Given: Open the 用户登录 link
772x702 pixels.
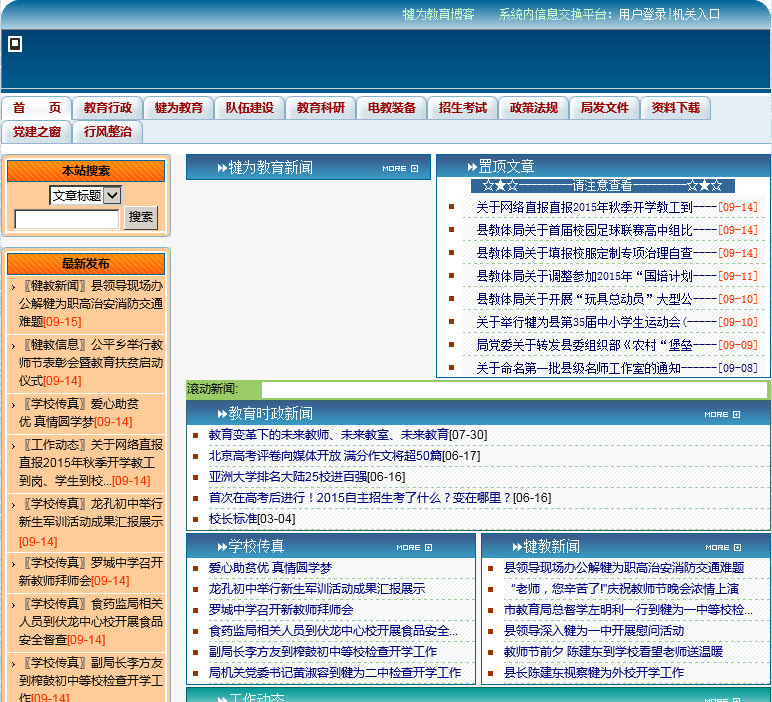Looking at the screenshot, I should (x=642, y=14).
